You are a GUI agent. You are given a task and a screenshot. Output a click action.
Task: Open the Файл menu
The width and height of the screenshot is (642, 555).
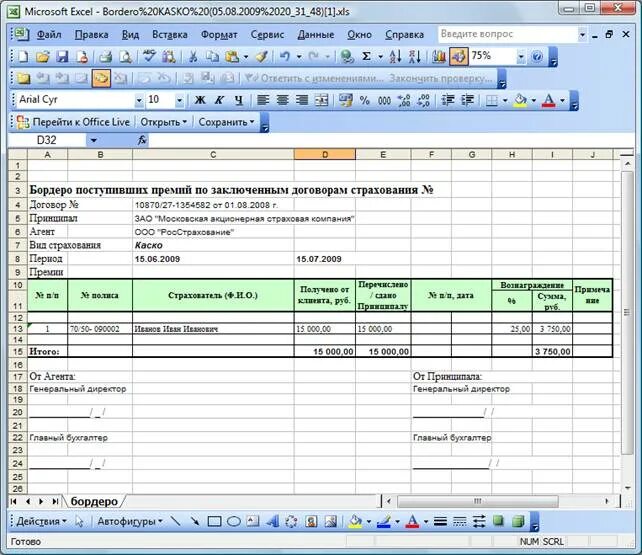(x=49, y=35)
